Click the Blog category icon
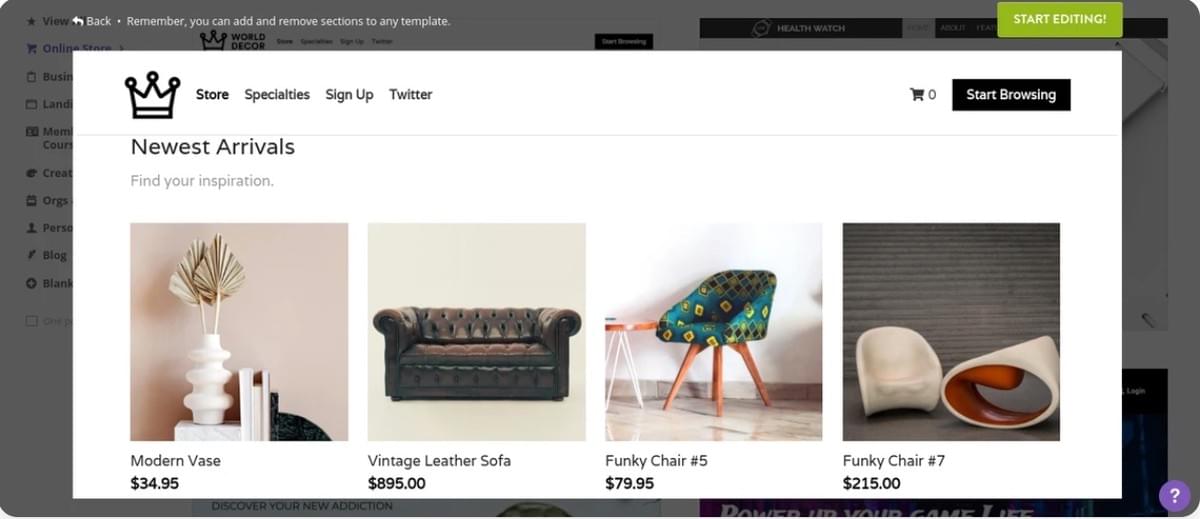 pos(32,255)
